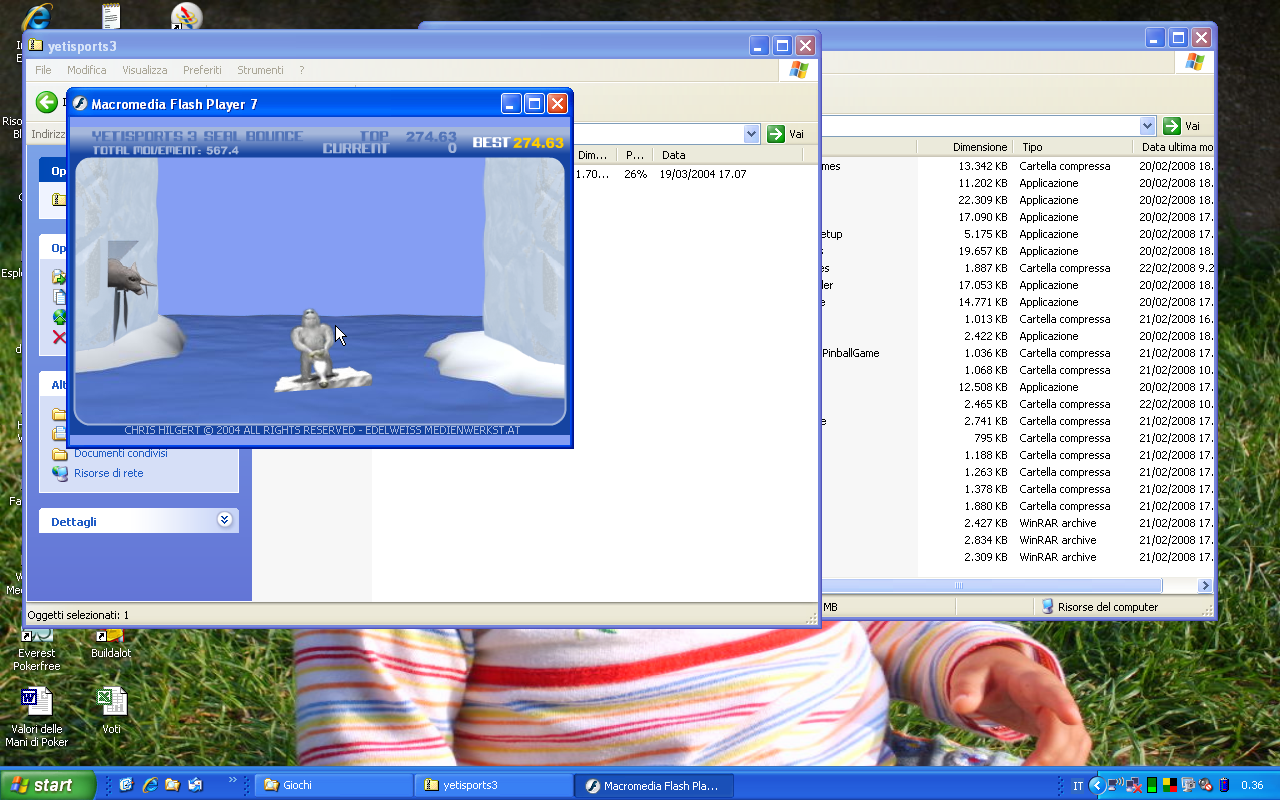Switch to Macromedia Flash Player taskbar button

[656, 786]
